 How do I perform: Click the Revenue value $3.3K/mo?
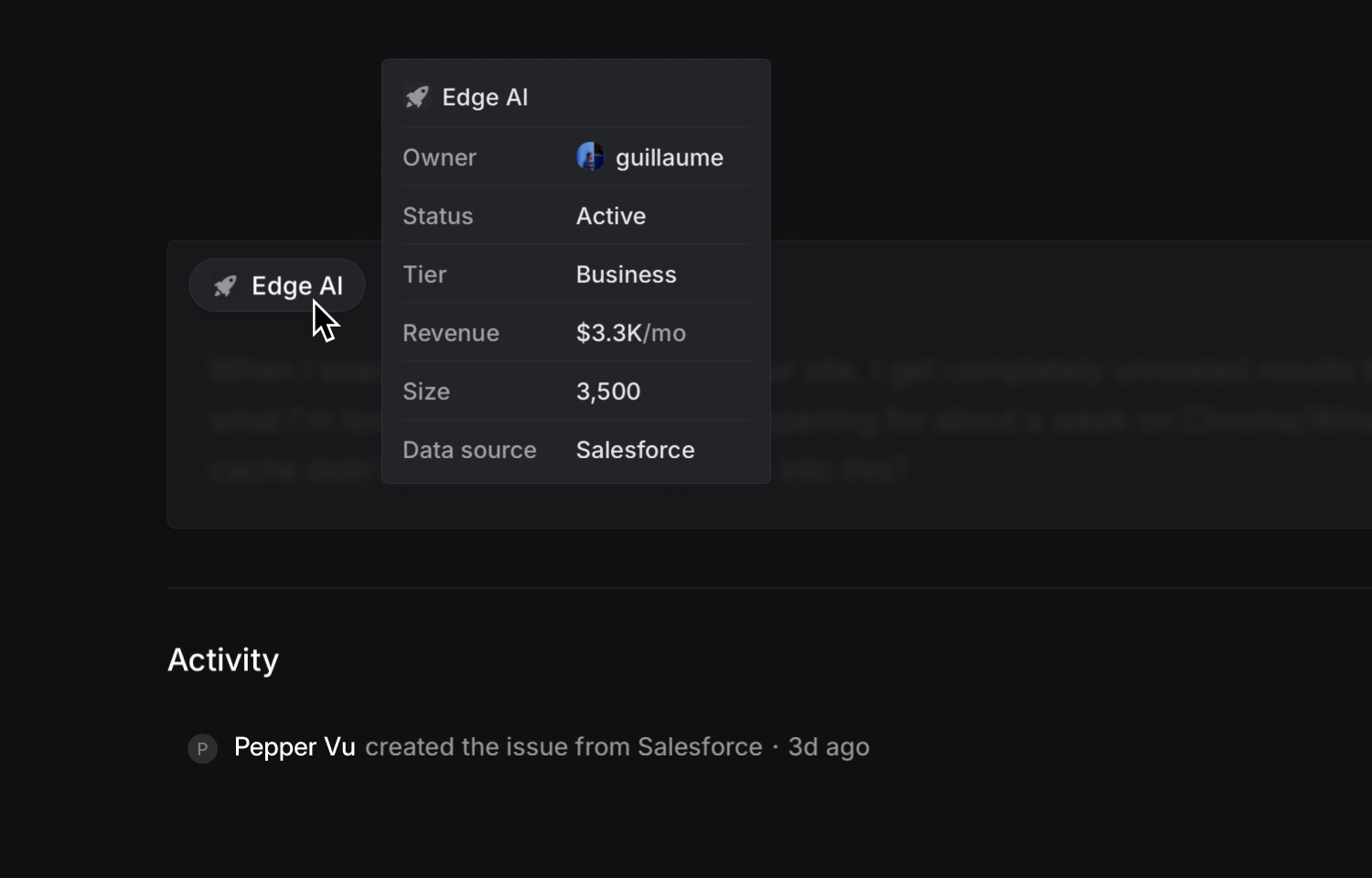tap(630, 333)
